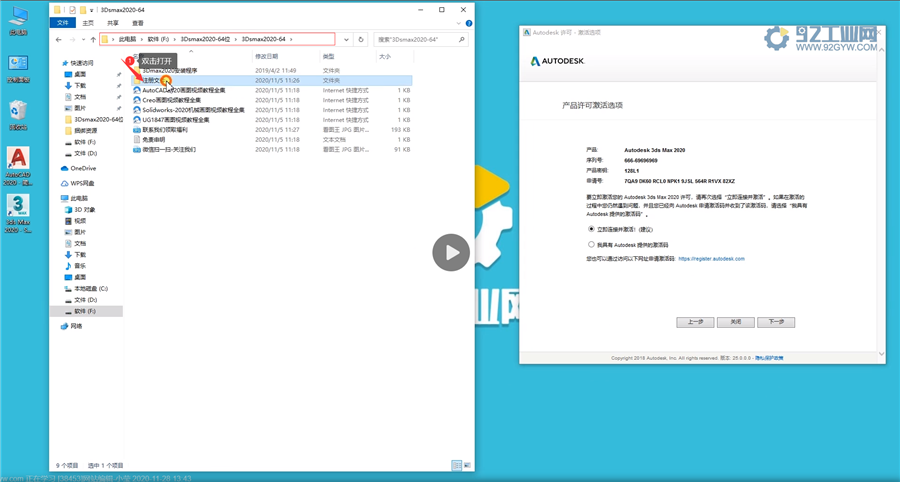Click the Autodesk dialog scrollbar down arrow

pyautogui.click(x=881, y=354)
